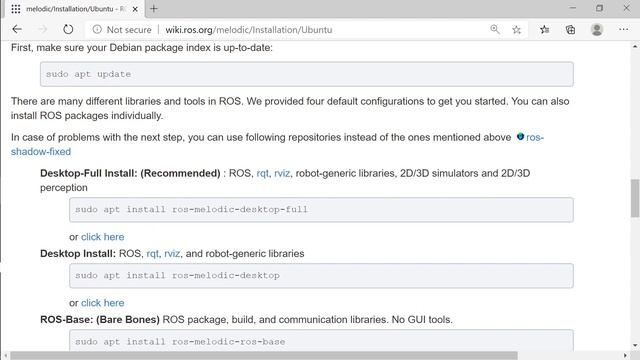Screen dimensions: 640x360
Task: Click the vertical scrollbar thumb
Action: pyautogui.click(x=635, y=198)
